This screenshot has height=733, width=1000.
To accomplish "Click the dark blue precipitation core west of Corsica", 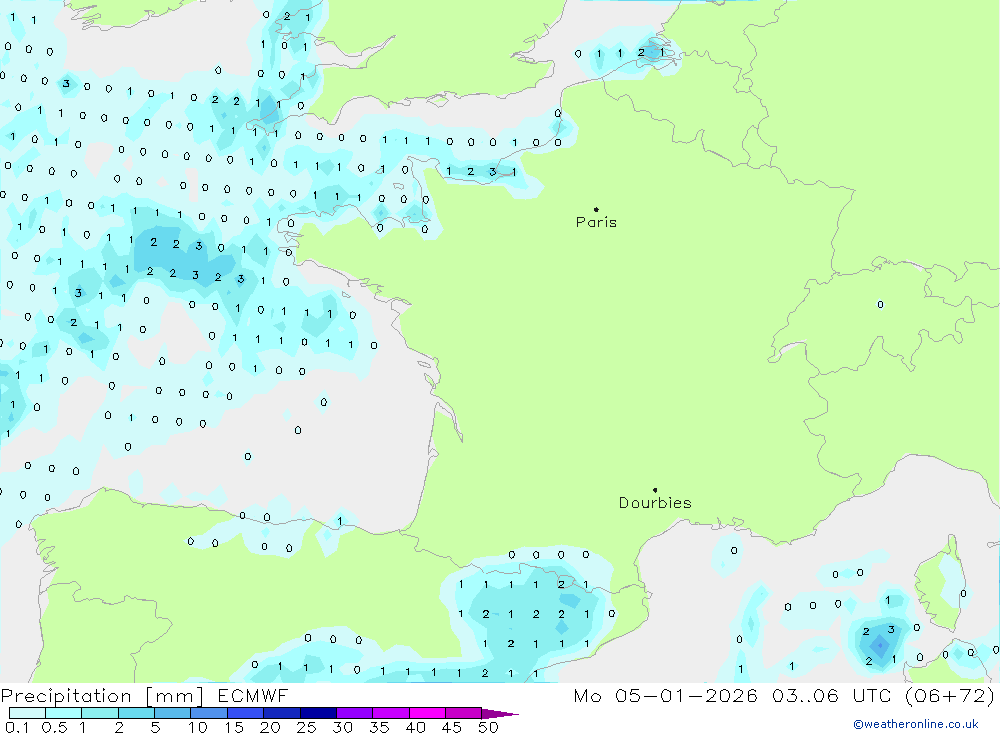I will 879,646.
